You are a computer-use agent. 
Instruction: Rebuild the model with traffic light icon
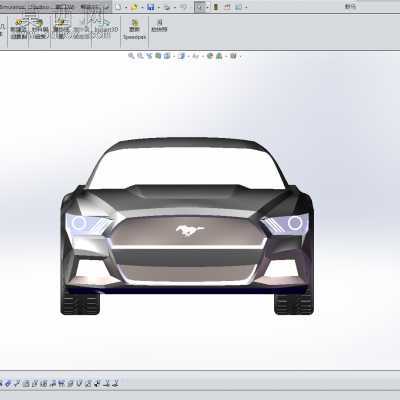(x=216, y=7)
